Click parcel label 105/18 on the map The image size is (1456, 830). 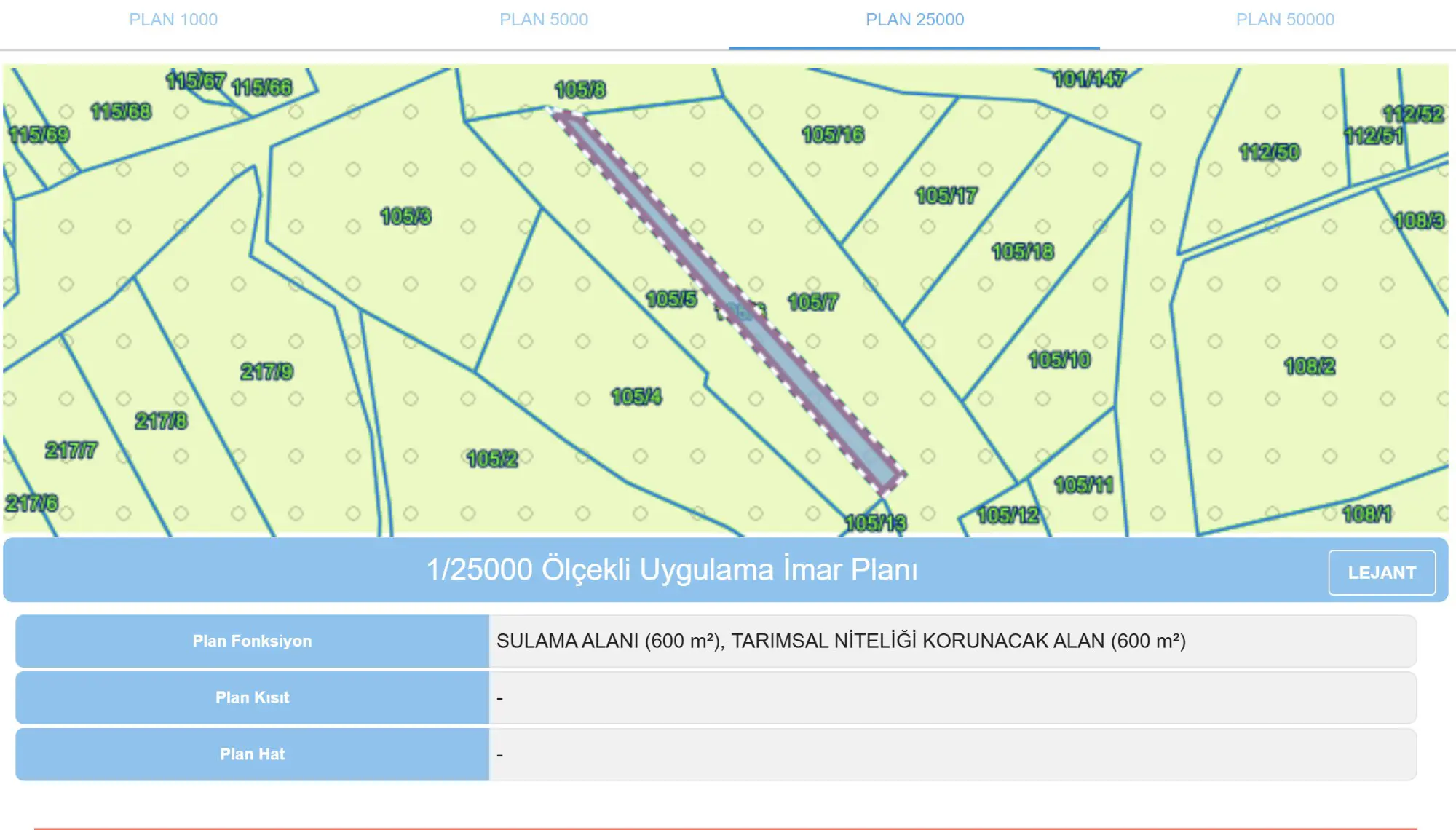pyautogui.click(x=1023, y=252)
